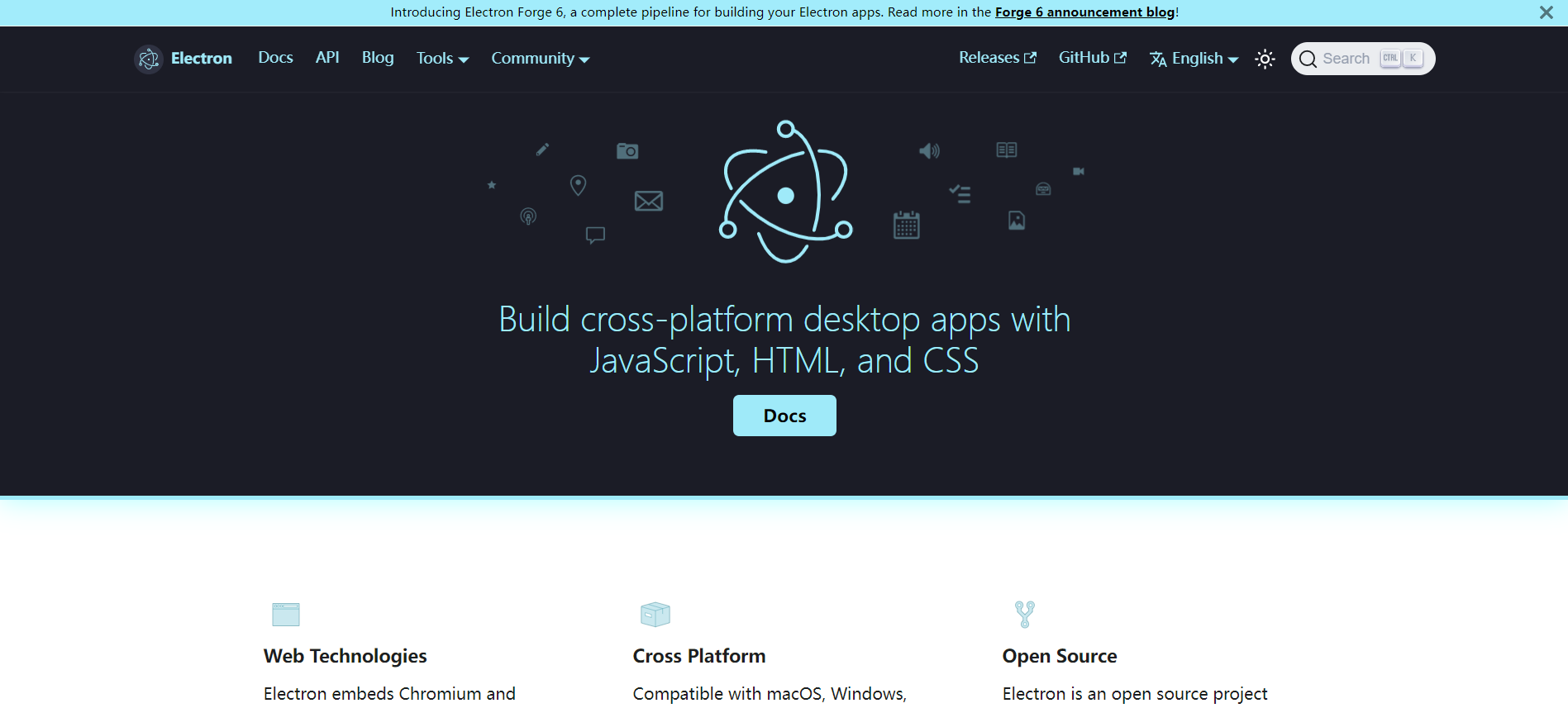
Task: Go to the Blog page
Action: (378, 58)
